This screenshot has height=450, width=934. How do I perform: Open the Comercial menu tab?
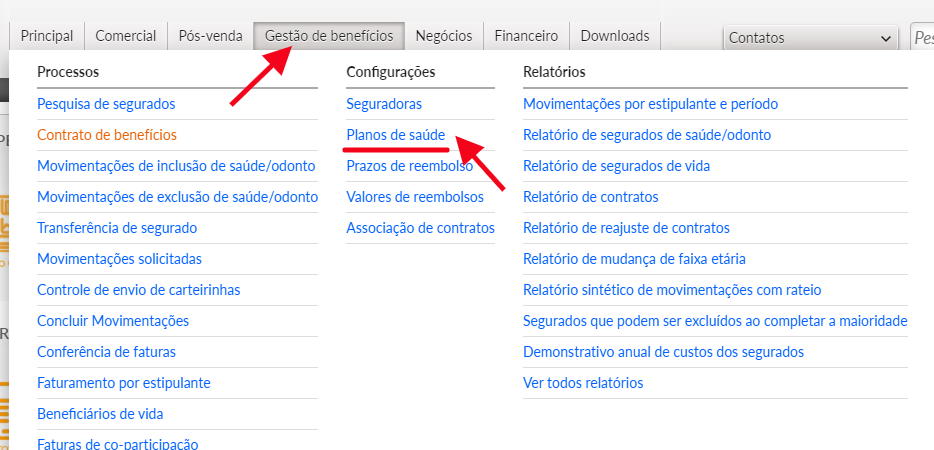coord(126,36)
